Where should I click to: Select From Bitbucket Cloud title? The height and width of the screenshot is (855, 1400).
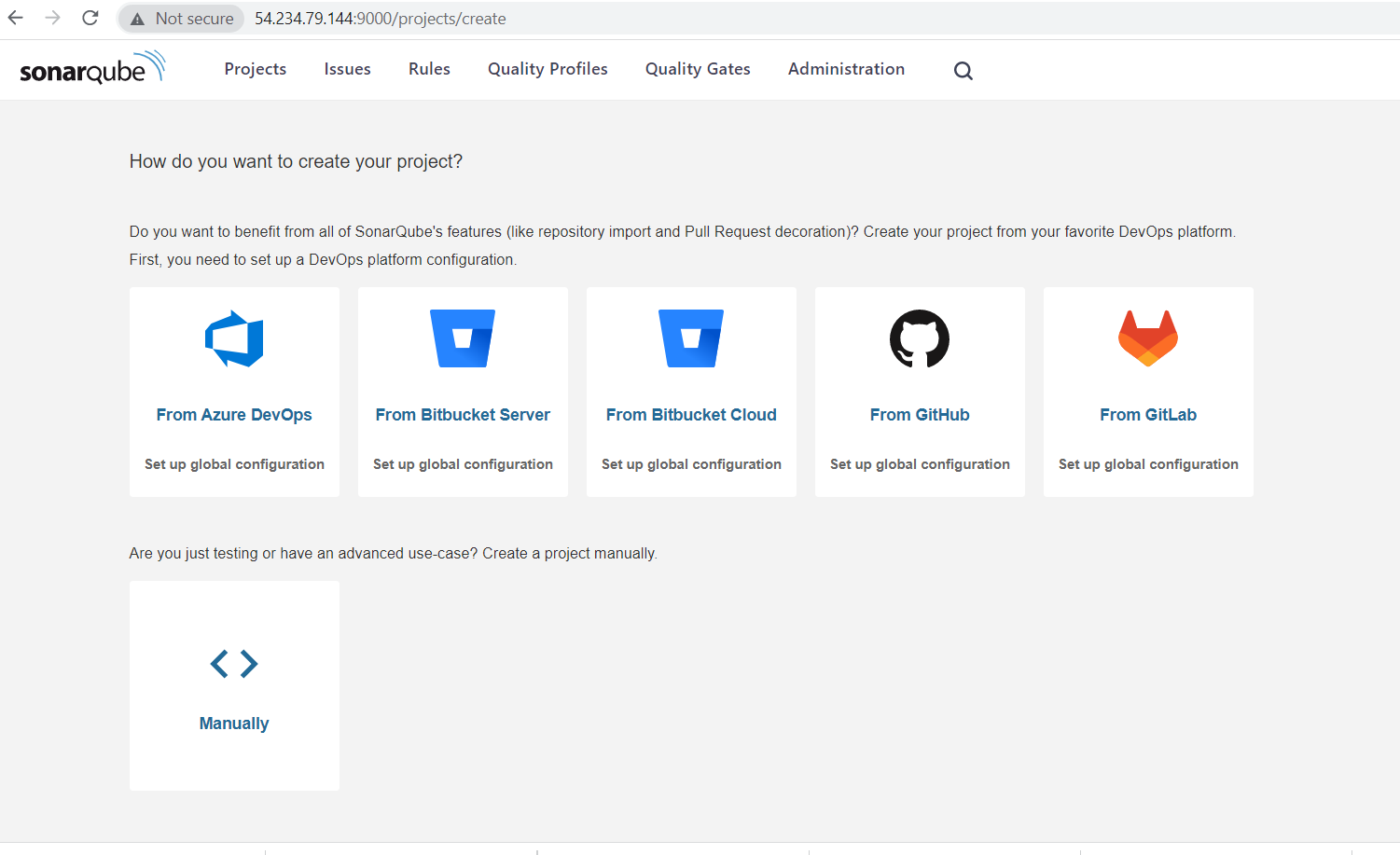coord(691,415)
